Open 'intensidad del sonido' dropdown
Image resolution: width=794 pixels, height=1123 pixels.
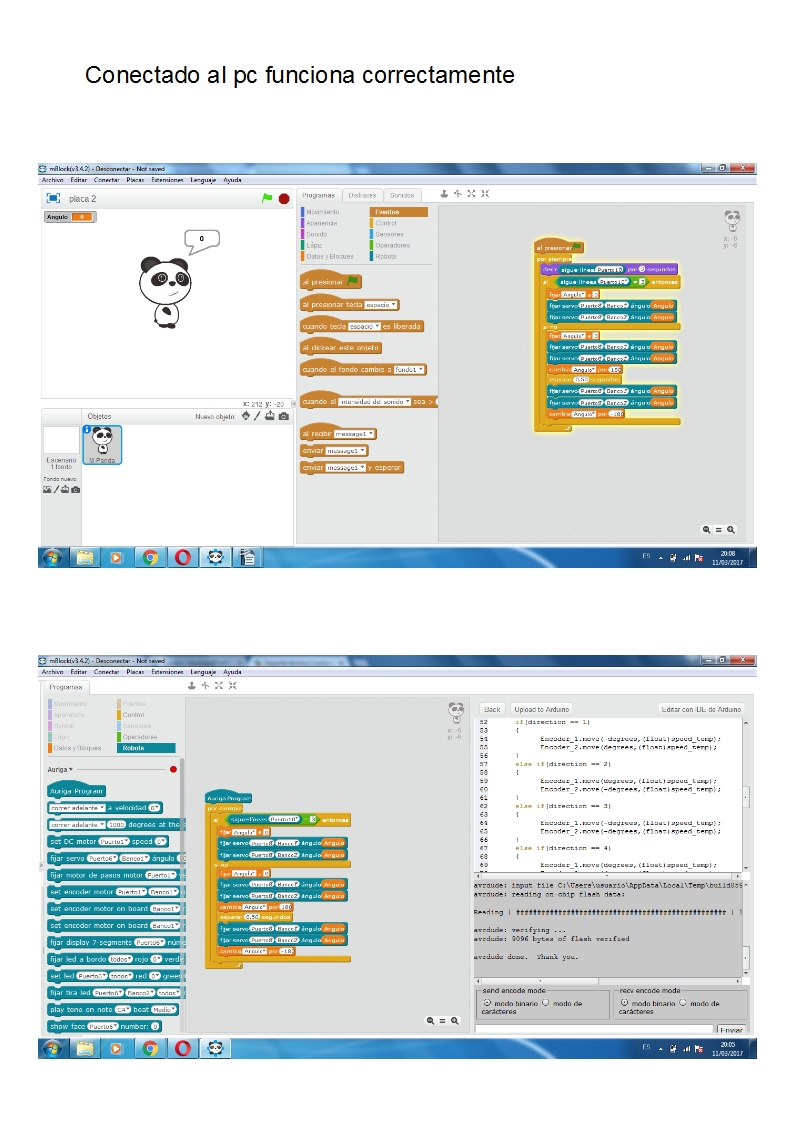(374, 402)
